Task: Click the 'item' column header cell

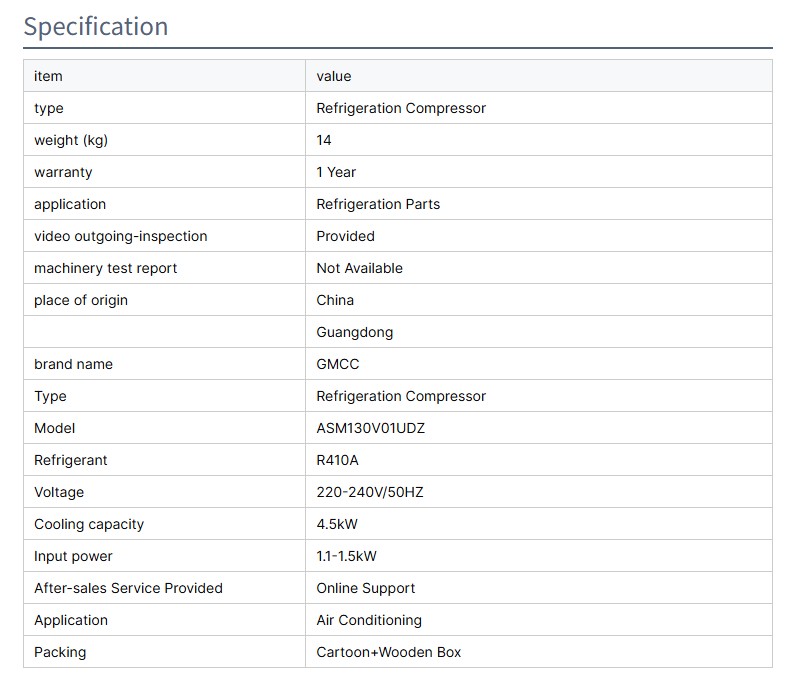Action: (48, 76)
